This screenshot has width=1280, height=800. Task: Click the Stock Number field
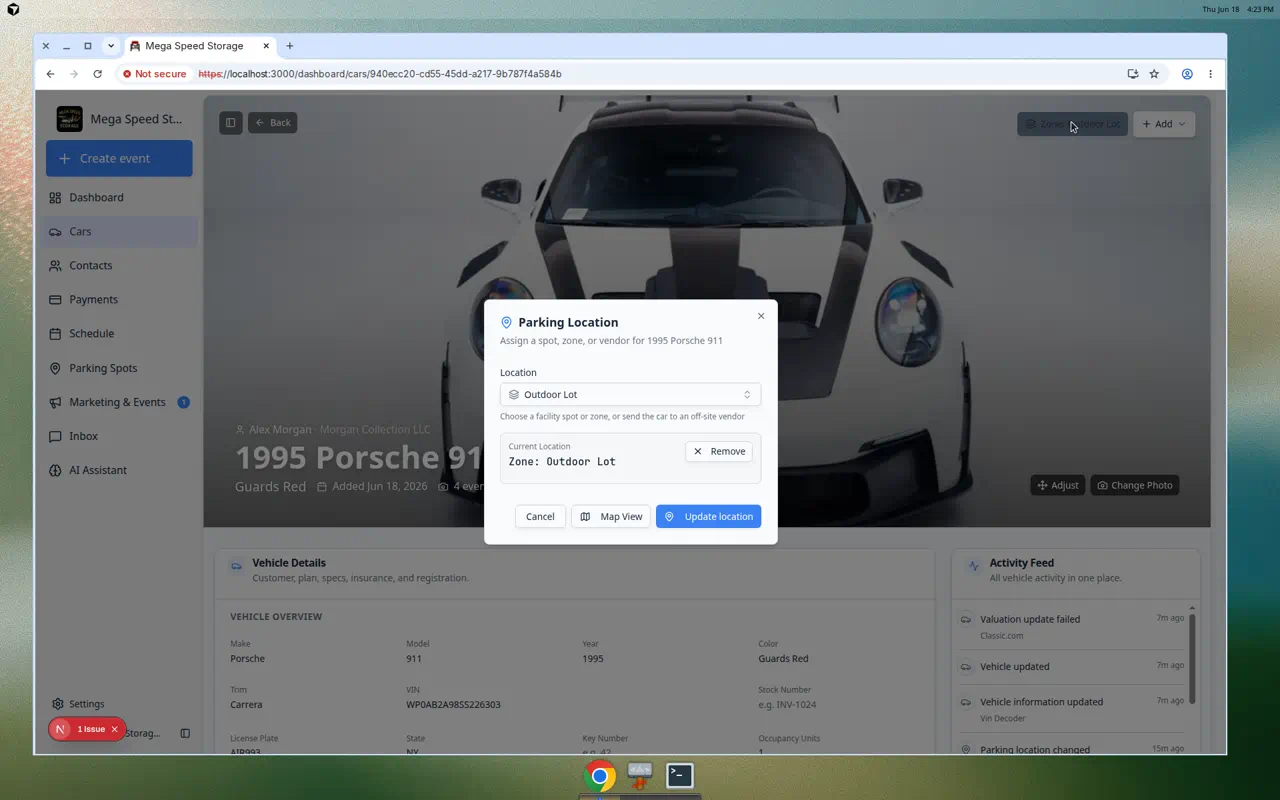click(x=787, y=704)
